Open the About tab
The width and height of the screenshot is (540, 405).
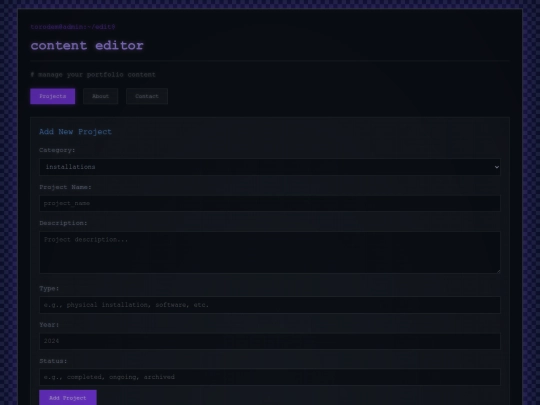(x=101, y=96)
